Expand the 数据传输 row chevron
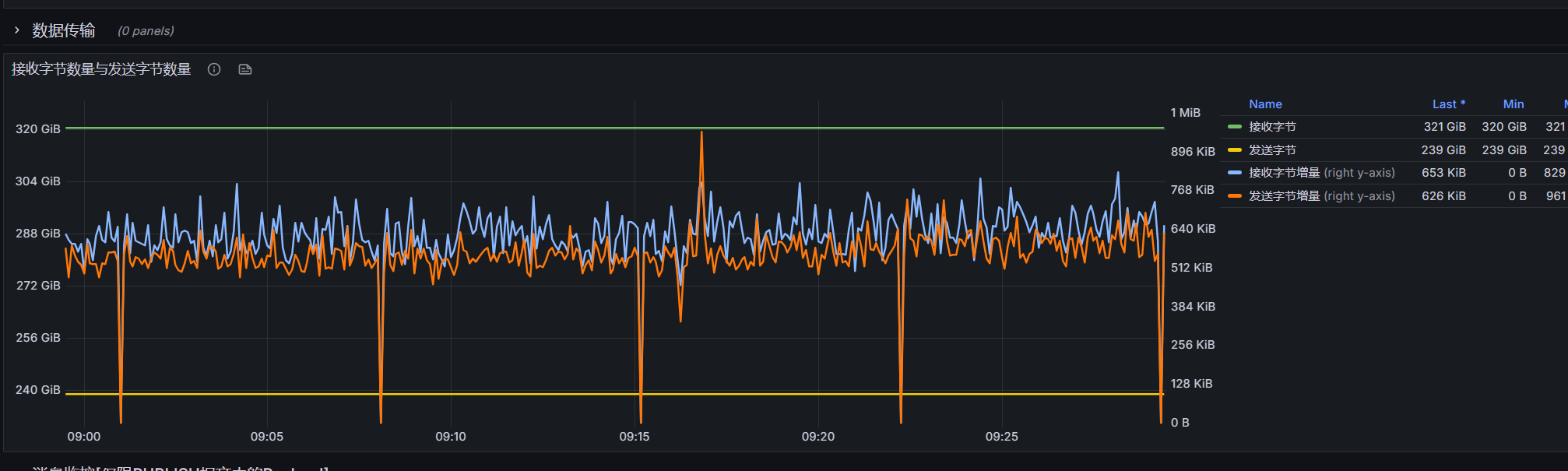 tap(17, 30)
